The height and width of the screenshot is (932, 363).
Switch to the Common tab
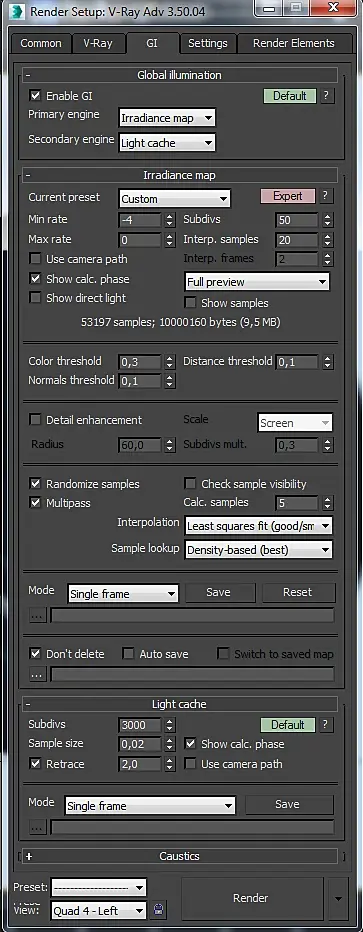(40, 43)
